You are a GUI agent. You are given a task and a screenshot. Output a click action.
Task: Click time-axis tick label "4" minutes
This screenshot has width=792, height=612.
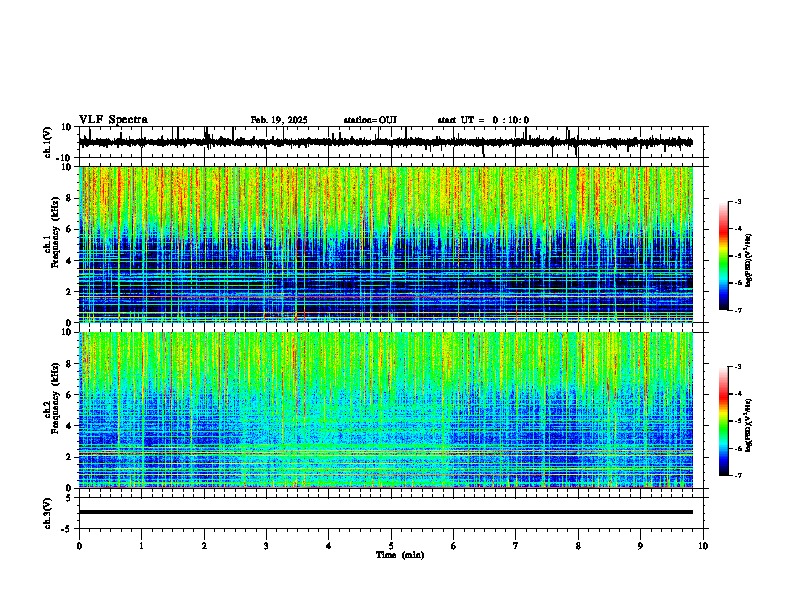pyautogui.click(x=329, y=546)
